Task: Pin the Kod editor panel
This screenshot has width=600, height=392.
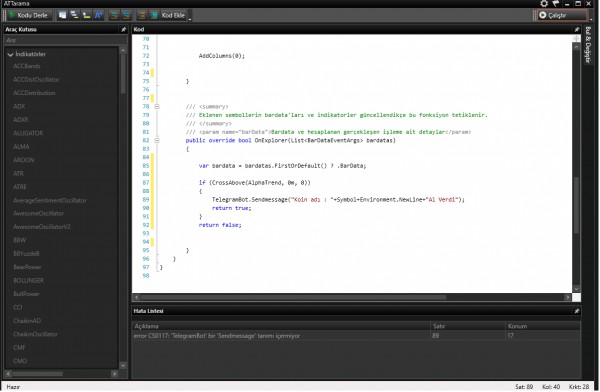Action: pyautogui.click(x=576, y=29)
